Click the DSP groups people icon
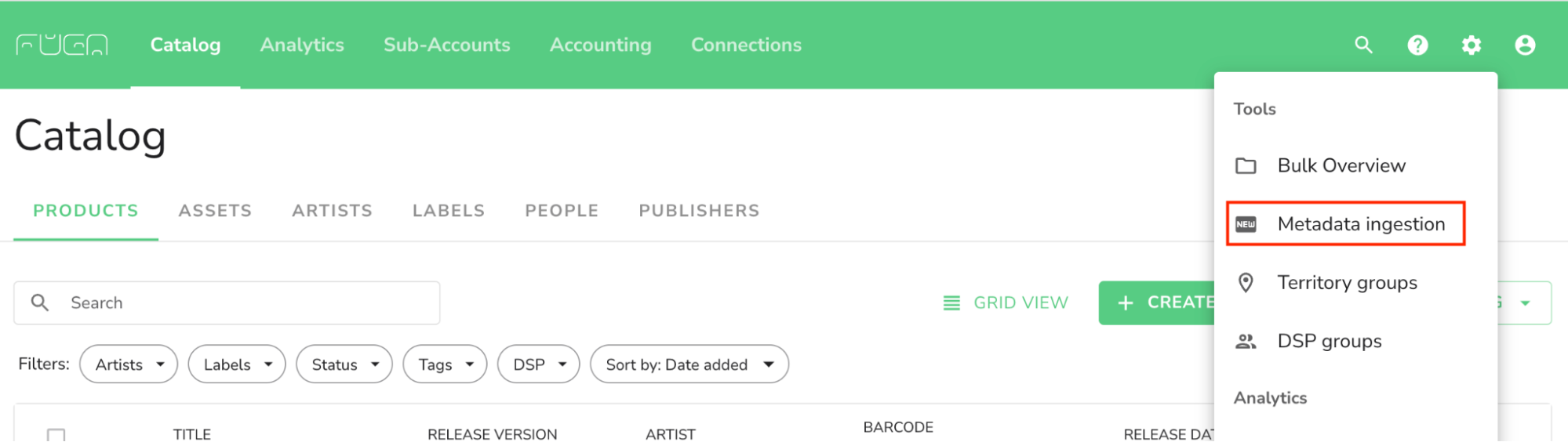 (1246, 341)
